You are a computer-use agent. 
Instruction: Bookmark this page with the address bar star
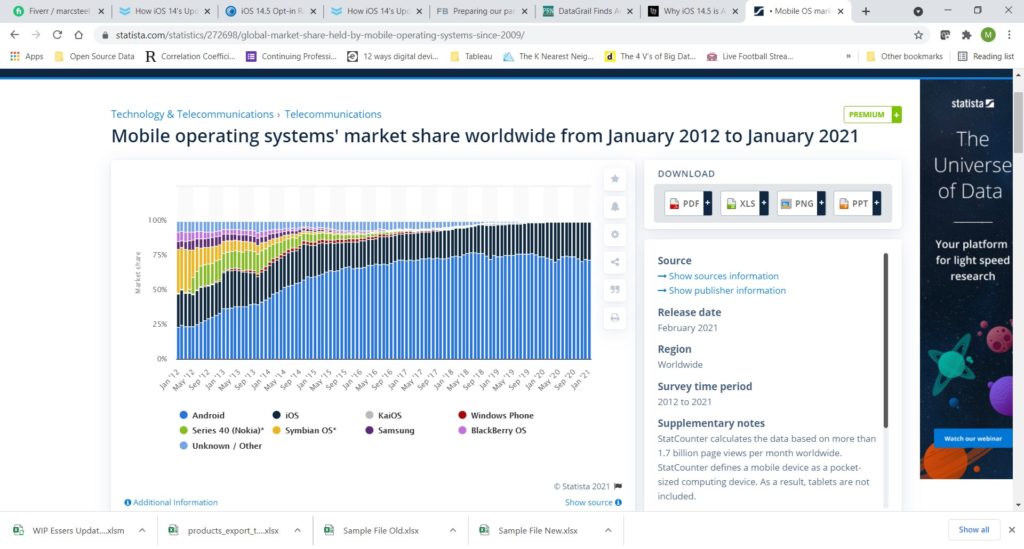(918, 34)
